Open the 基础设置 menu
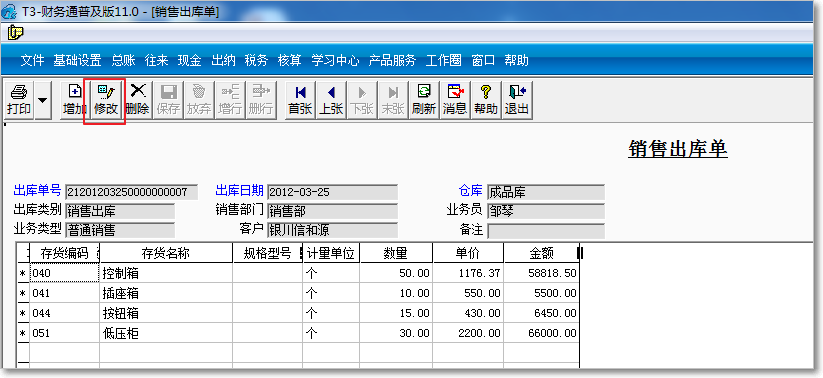The width and height of the screenshot is (823, 378). pos(77,60)
